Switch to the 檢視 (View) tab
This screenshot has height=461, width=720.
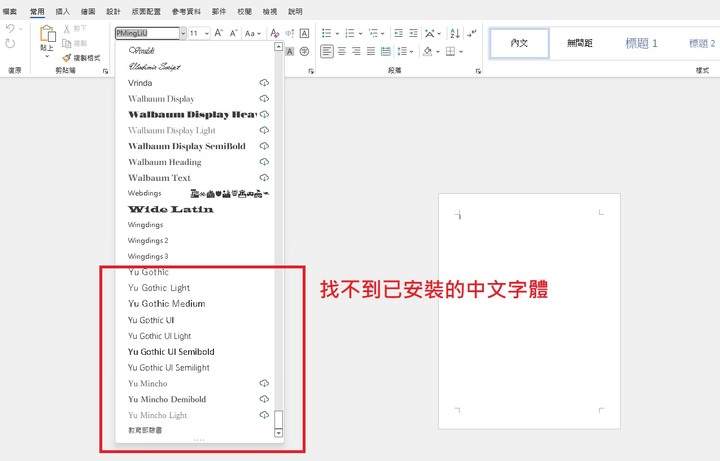(270, 11)
